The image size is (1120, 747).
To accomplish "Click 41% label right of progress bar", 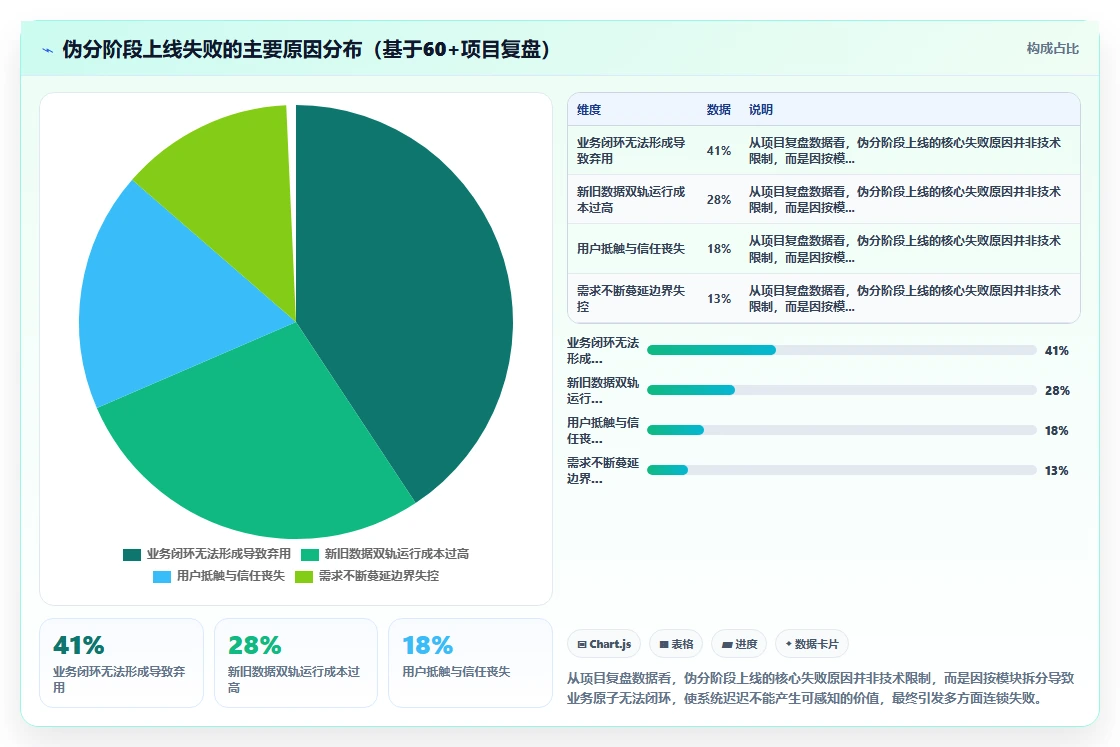I will [1056, 351].
